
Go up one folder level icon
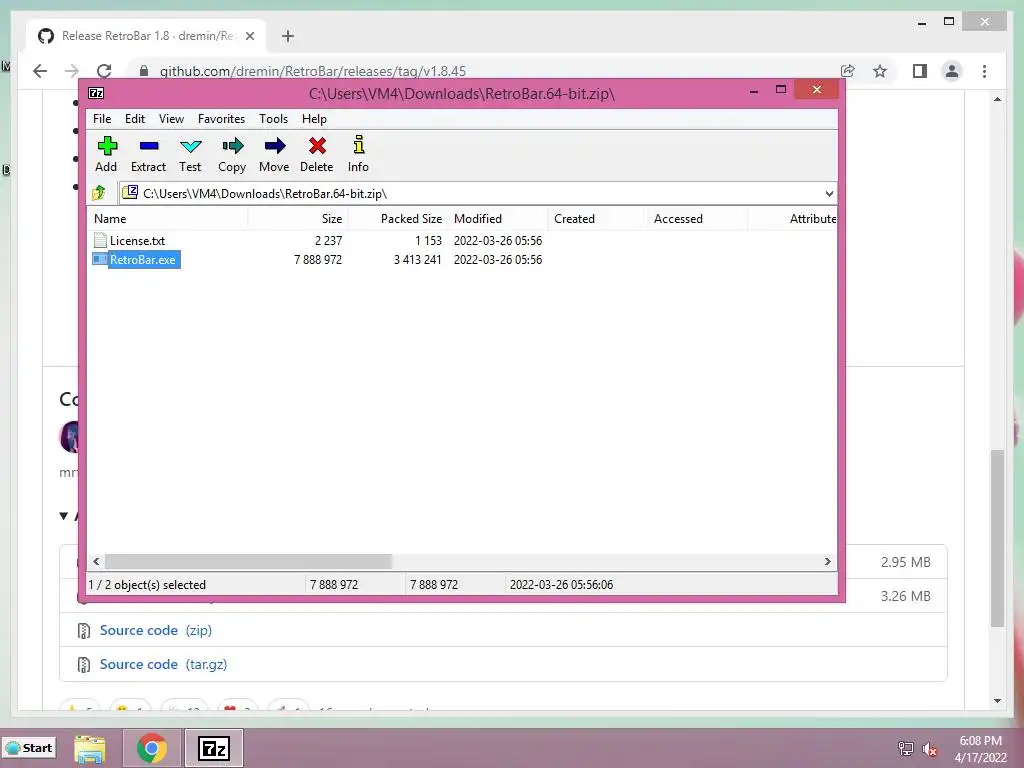pos(99,193)
